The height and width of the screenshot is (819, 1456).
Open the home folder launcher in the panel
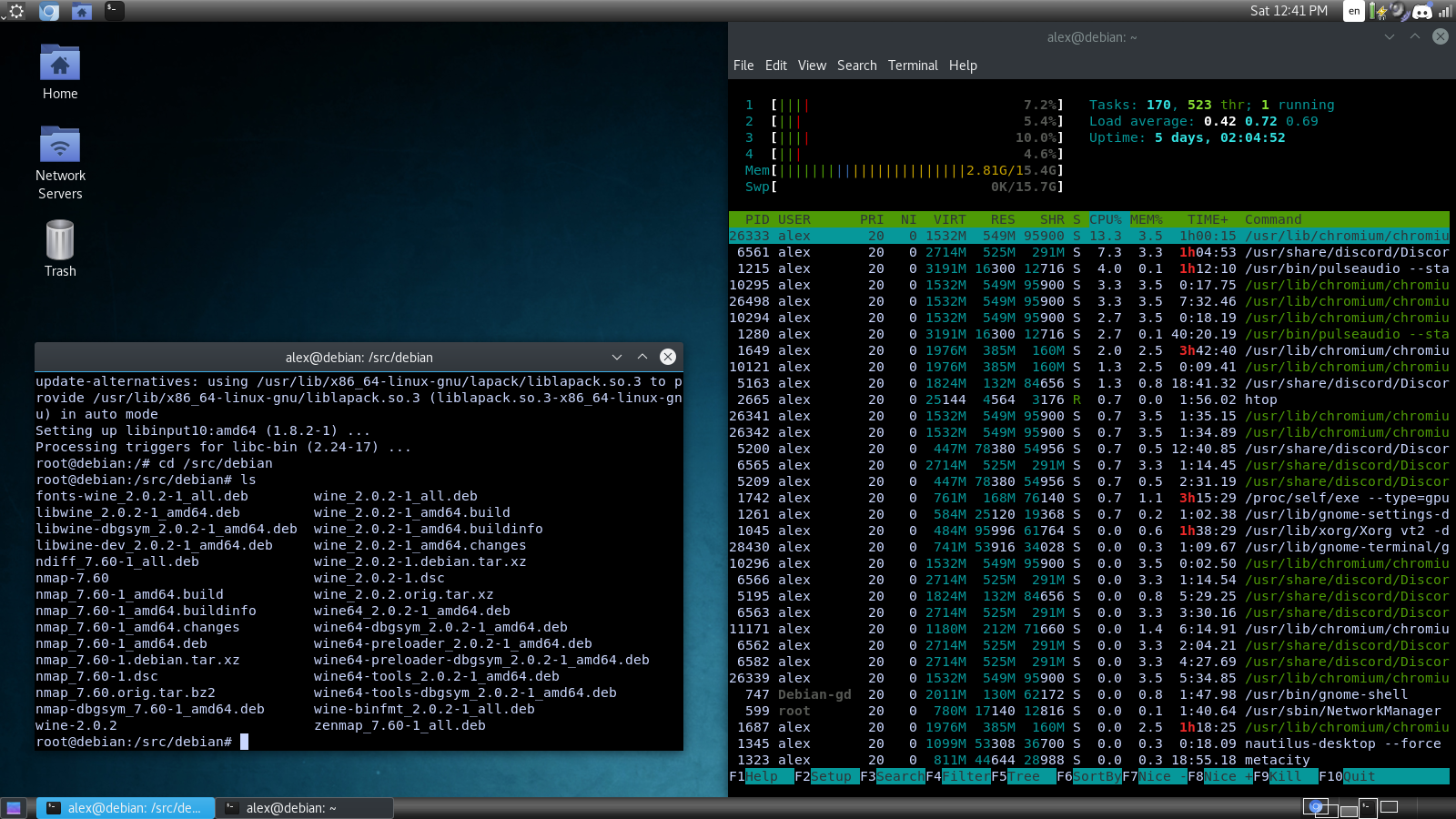82,11
